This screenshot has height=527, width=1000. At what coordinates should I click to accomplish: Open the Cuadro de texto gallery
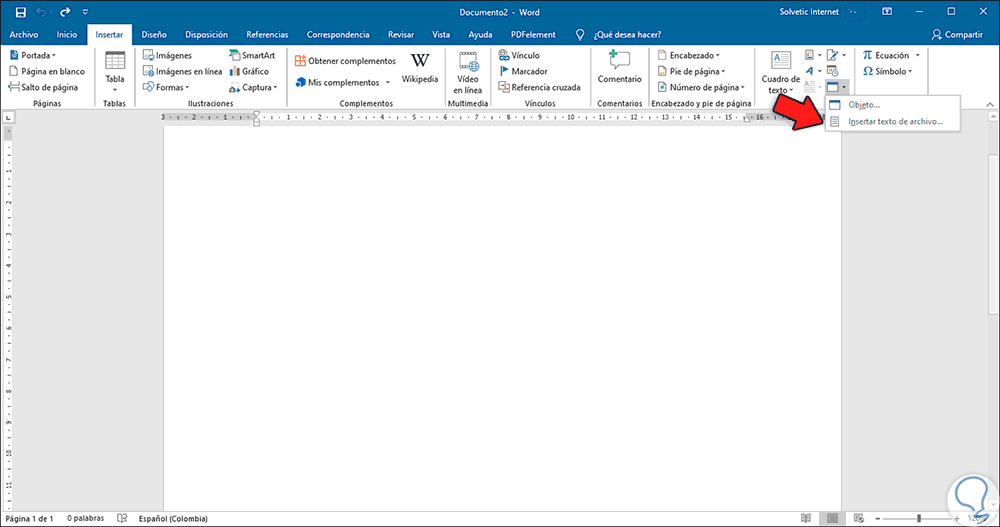pyautogui.click(x=781, y=72)
